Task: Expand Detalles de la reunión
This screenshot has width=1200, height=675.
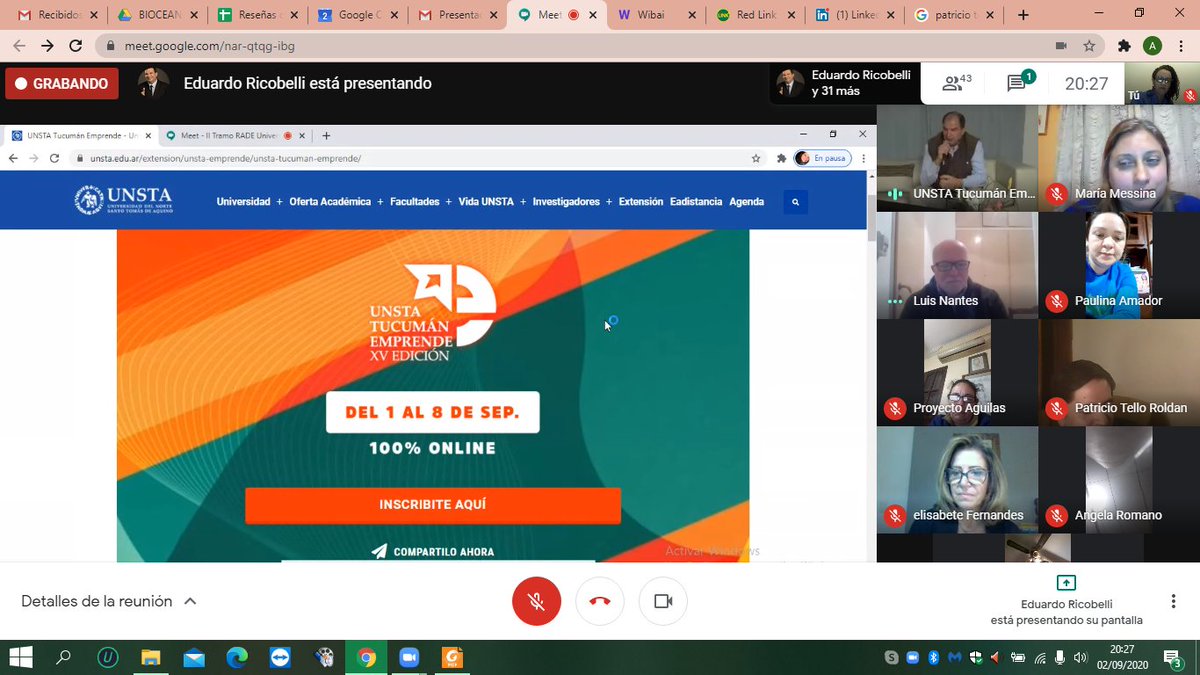Action: (108, 601)
